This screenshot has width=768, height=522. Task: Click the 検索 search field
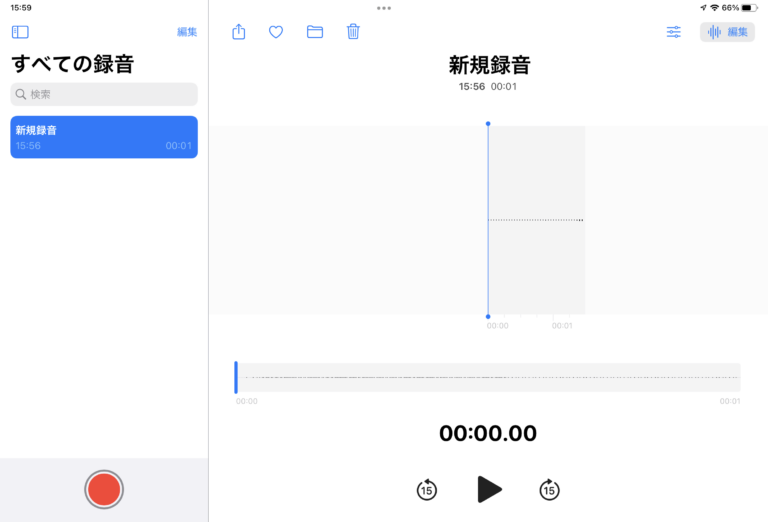pos(104,94)
